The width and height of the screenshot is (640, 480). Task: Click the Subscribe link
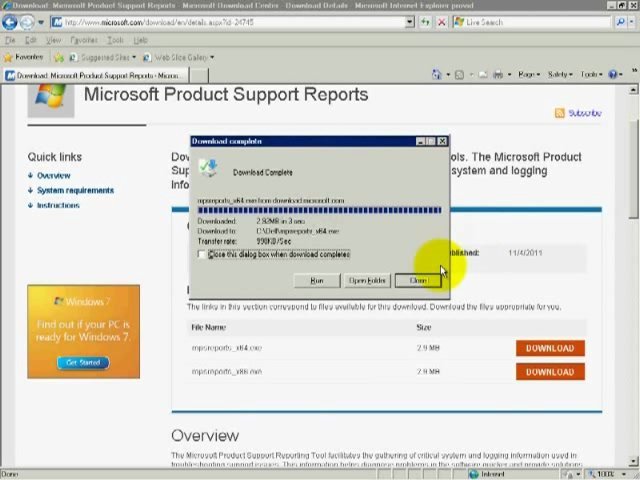(x=585, y=113)
